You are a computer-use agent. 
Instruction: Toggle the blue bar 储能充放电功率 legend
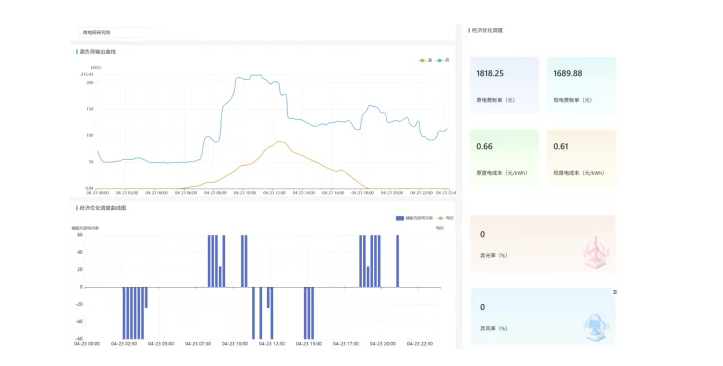pyautogui.click(x=415, y=218)
